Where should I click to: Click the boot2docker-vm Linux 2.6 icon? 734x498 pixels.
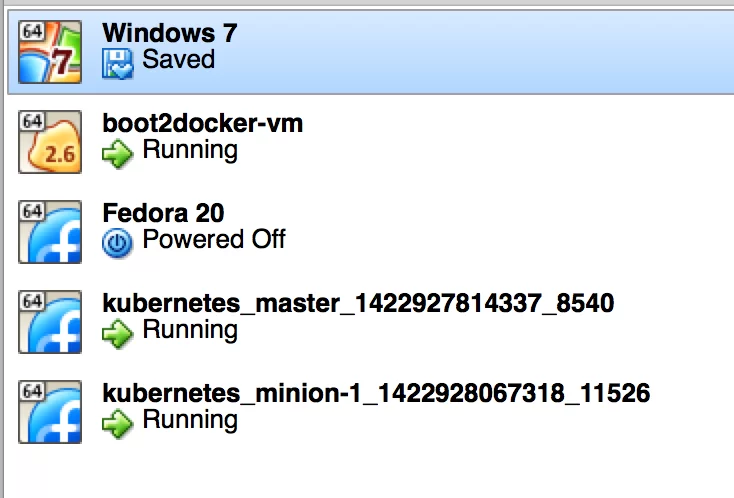(50, 142)
